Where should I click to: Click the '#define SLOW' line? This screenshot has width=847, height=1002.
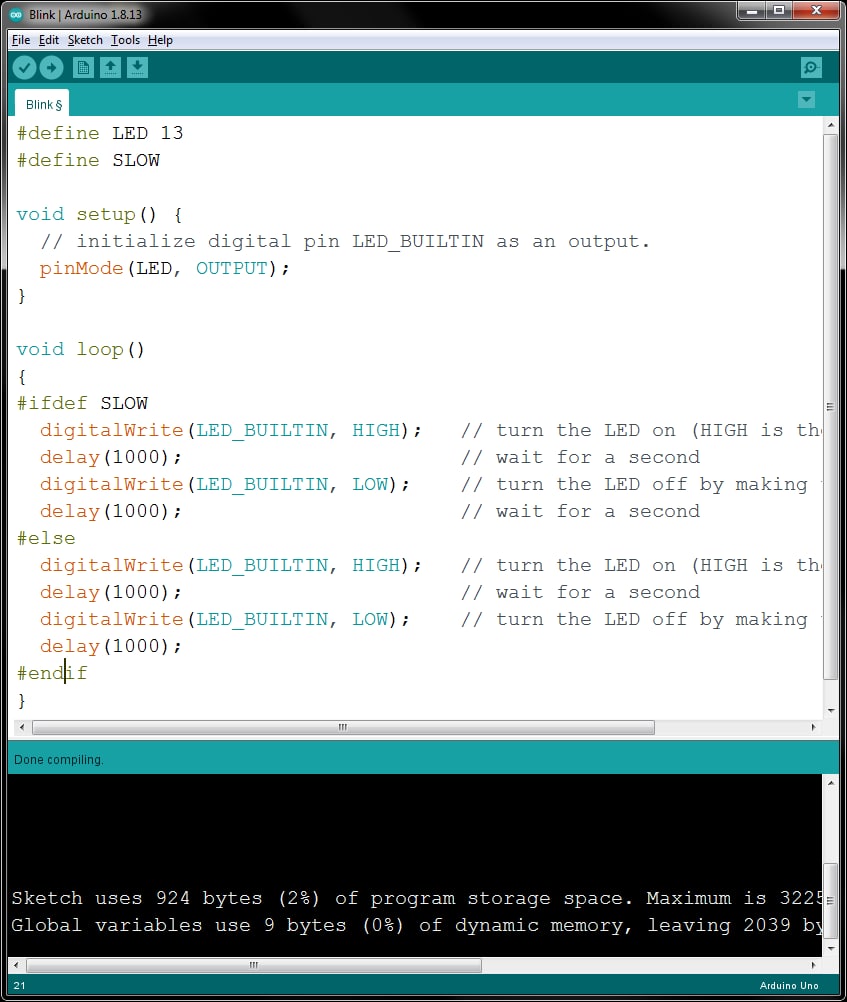click(x=88, y=160)
